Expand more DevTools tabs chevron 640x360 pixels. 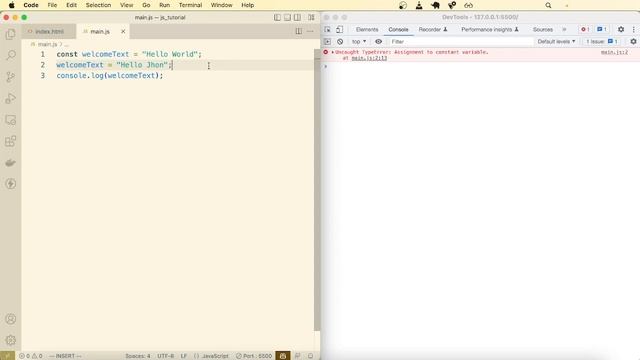(564, 29)
